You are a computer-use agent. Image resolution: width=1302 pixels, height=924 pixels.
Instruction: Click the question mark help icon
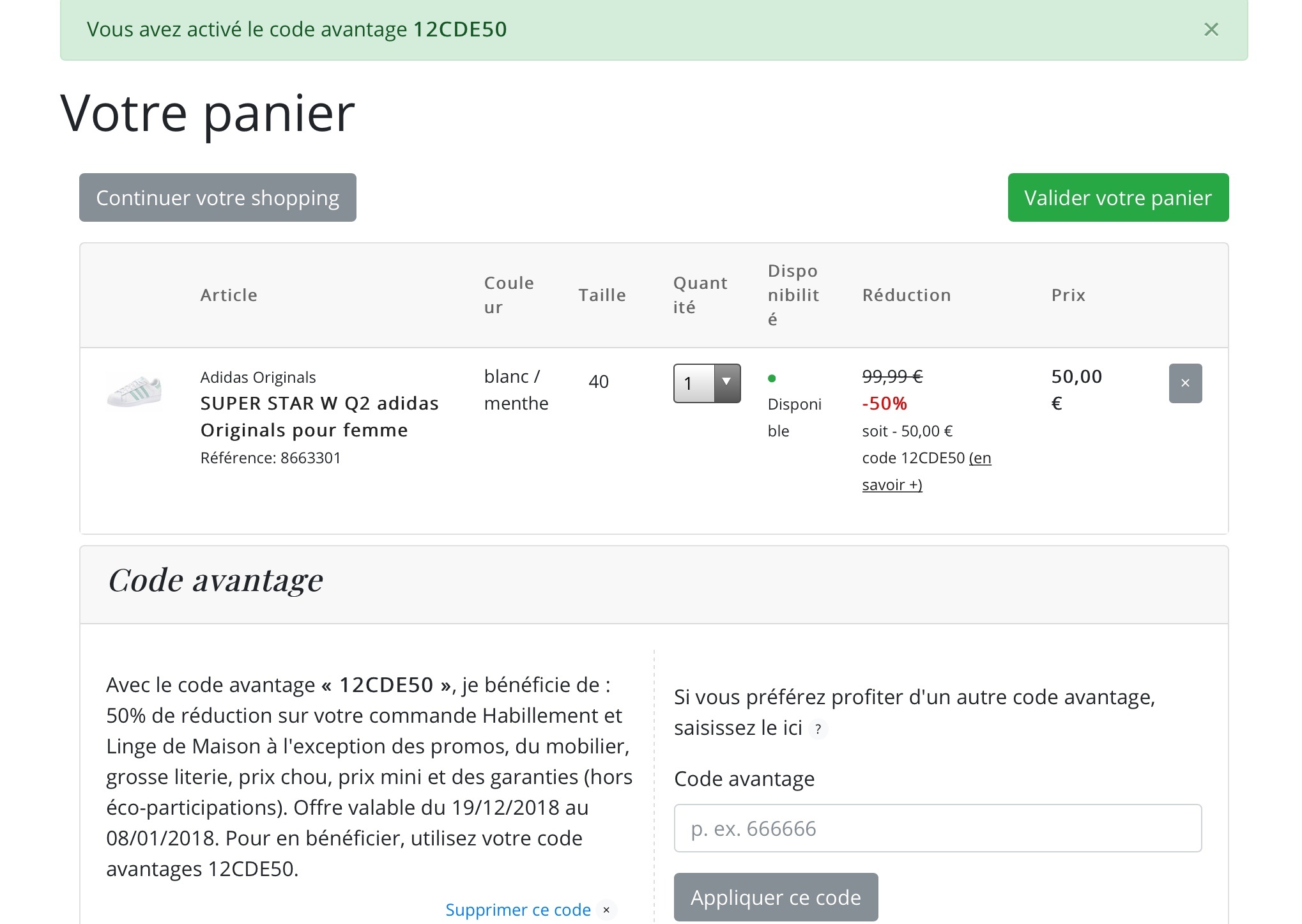pyautogui.click(x=818, y=729)
